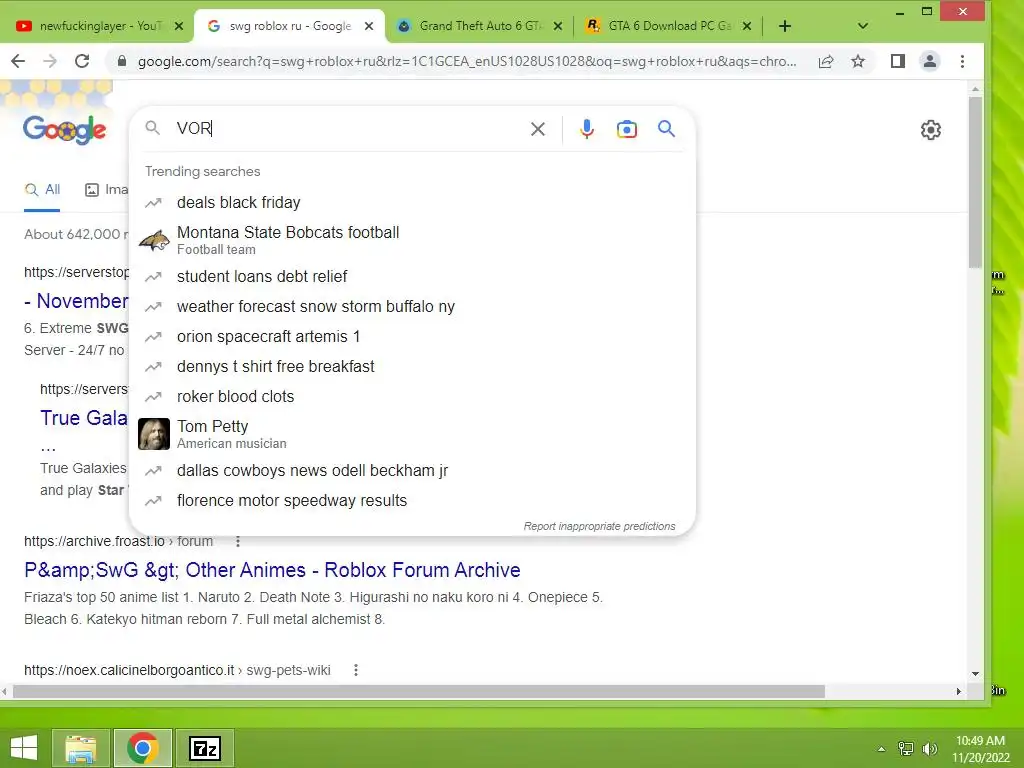
Task: Choose suggestion orion spacecraft artemis 1
Action: click(412, 336)
